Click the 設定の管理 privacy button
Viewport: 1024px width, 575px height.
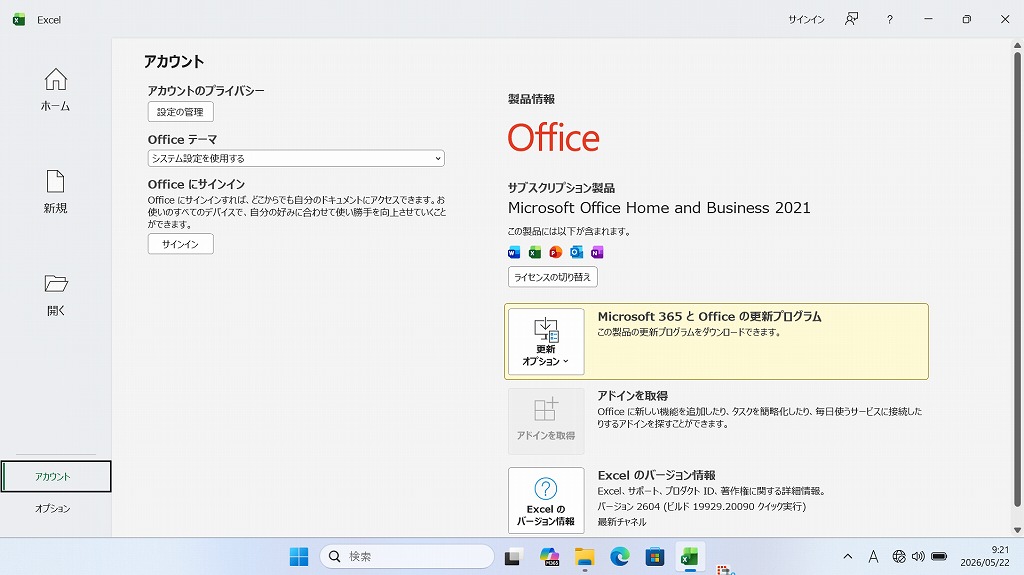click(180, 112)
